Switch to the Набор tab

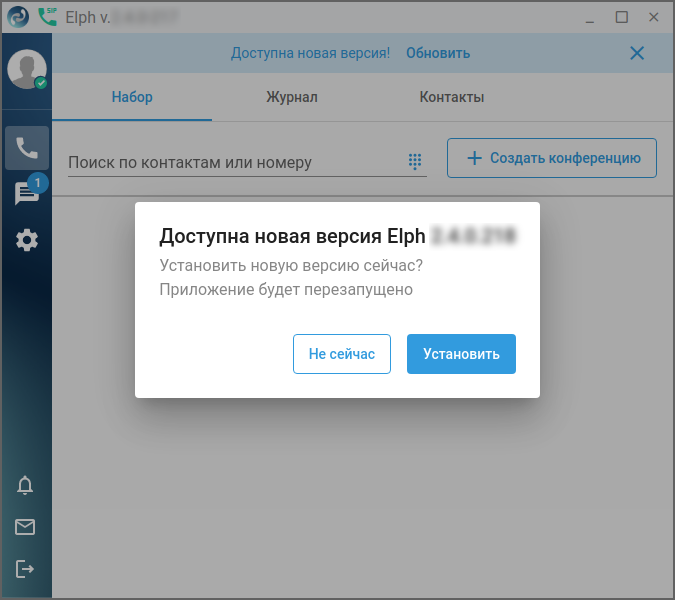point(132,97)
